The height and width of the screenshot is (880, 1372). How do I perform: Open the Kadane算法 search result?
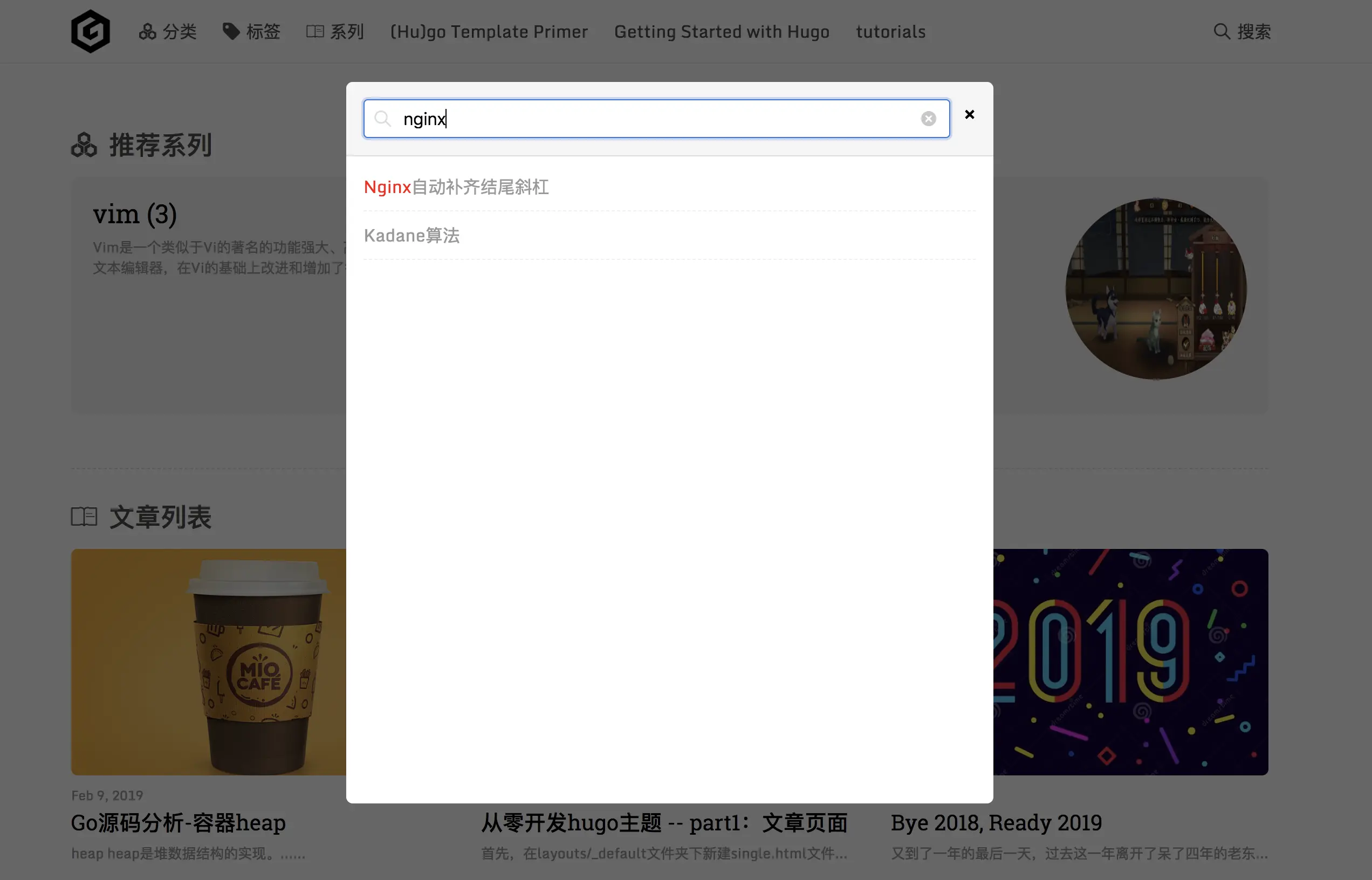pyautogui.click(x=411, y=236)
